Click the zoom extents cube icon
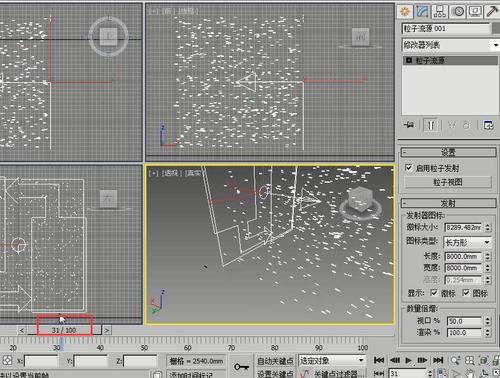Viewport: 500px width, 378px height. pyautogui.click(x=484, y=360)
